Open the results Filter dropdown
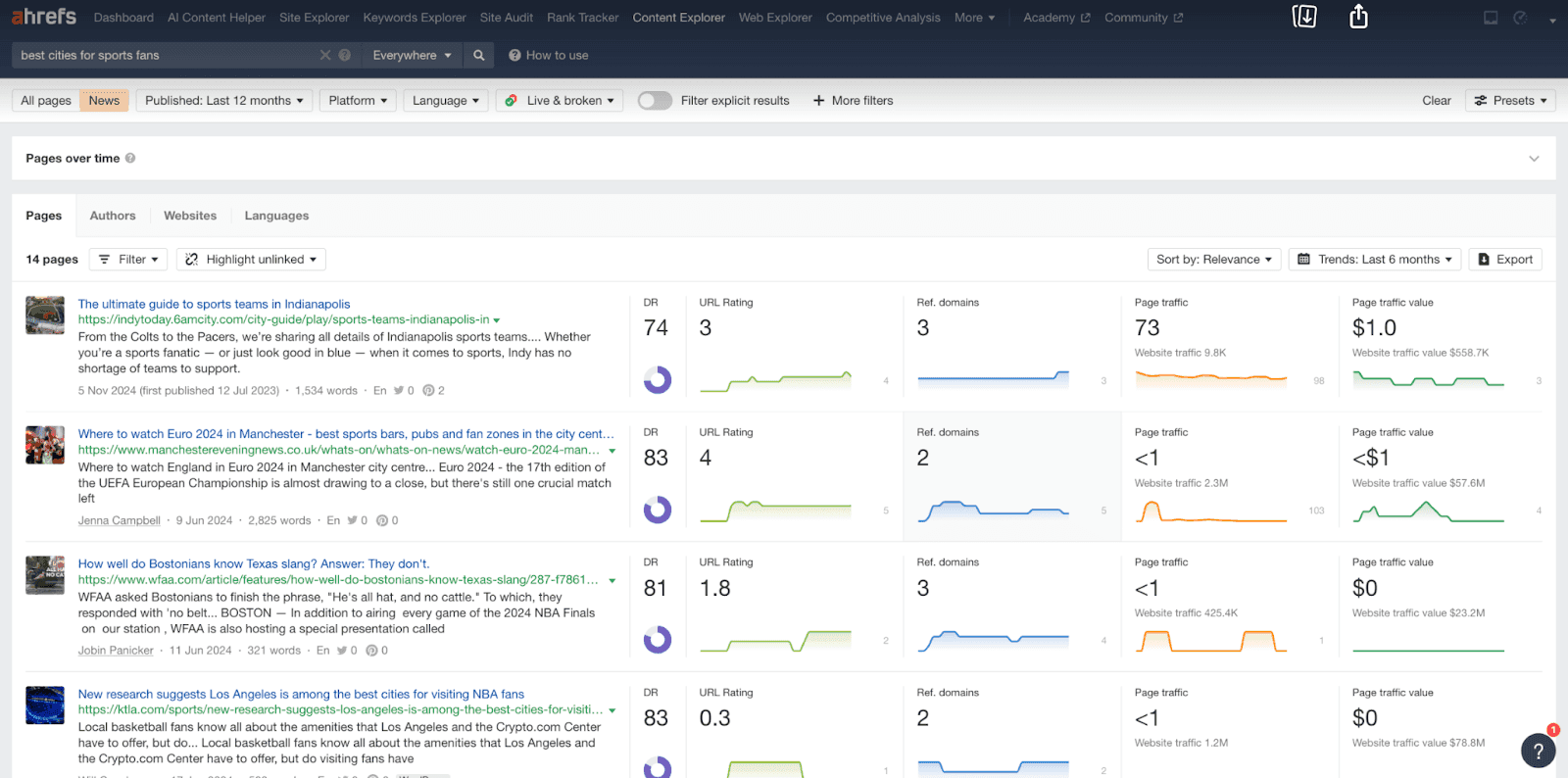 (x=128, y=259)
